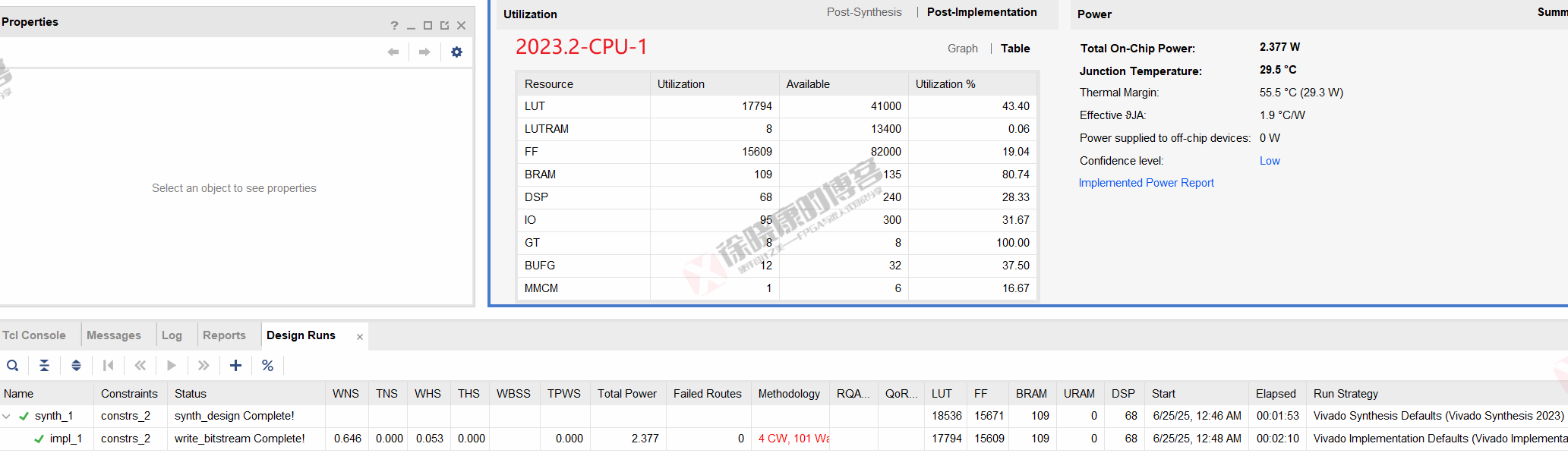Select the Design Runs tab
1568x453 pixels.
coord(301,335)
